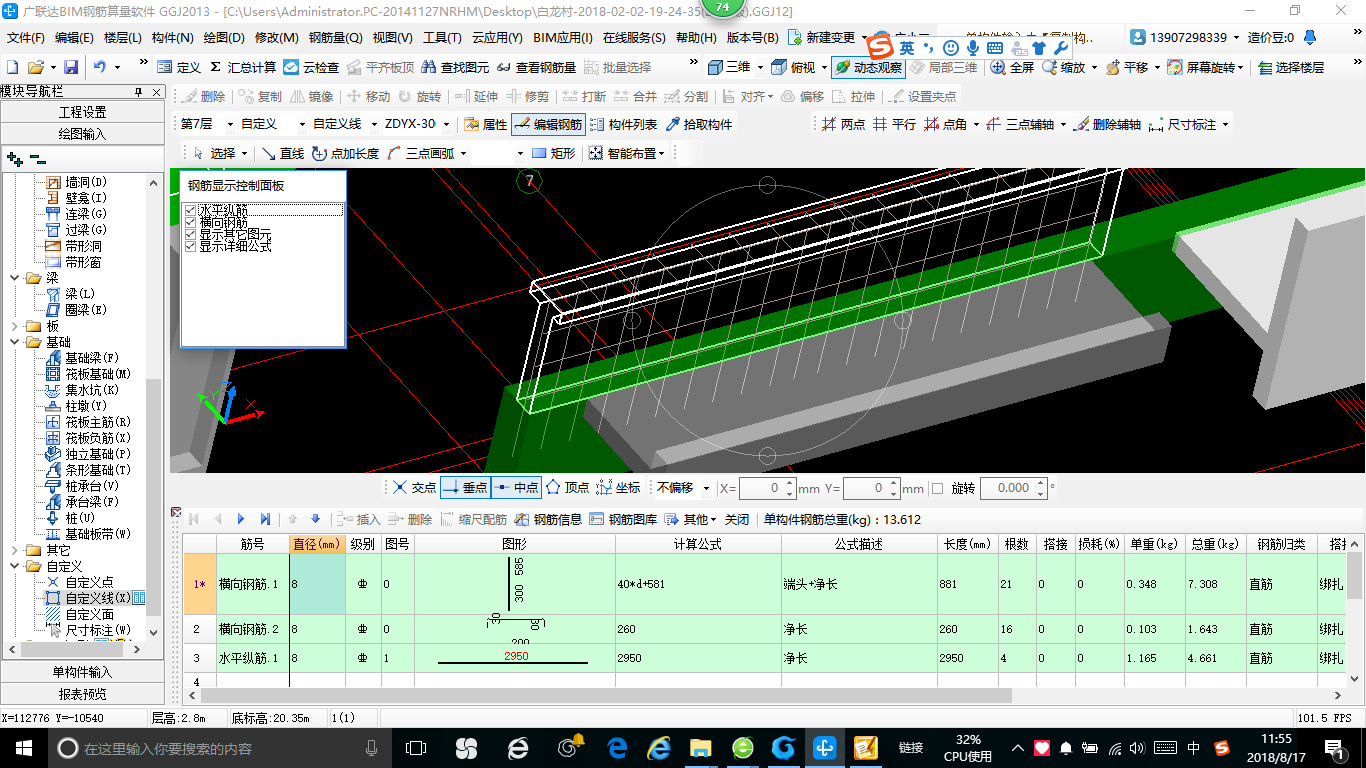Screen dimensions: 1366x768
Task: Toggle 垂点 perpendicular snap
Action: [465, 487]
